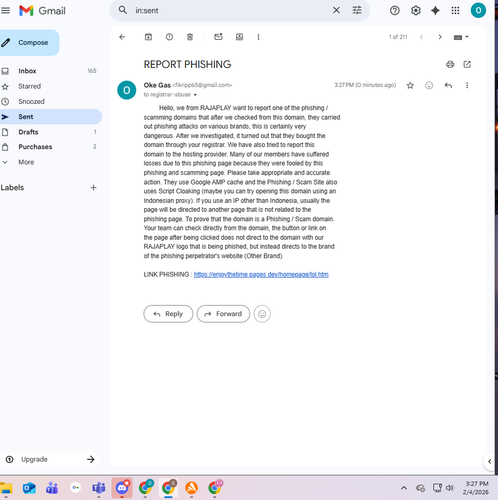Expand More folders list
This screenshot has height=500, width=498.
pyautogui.click(x=50, y=162)
